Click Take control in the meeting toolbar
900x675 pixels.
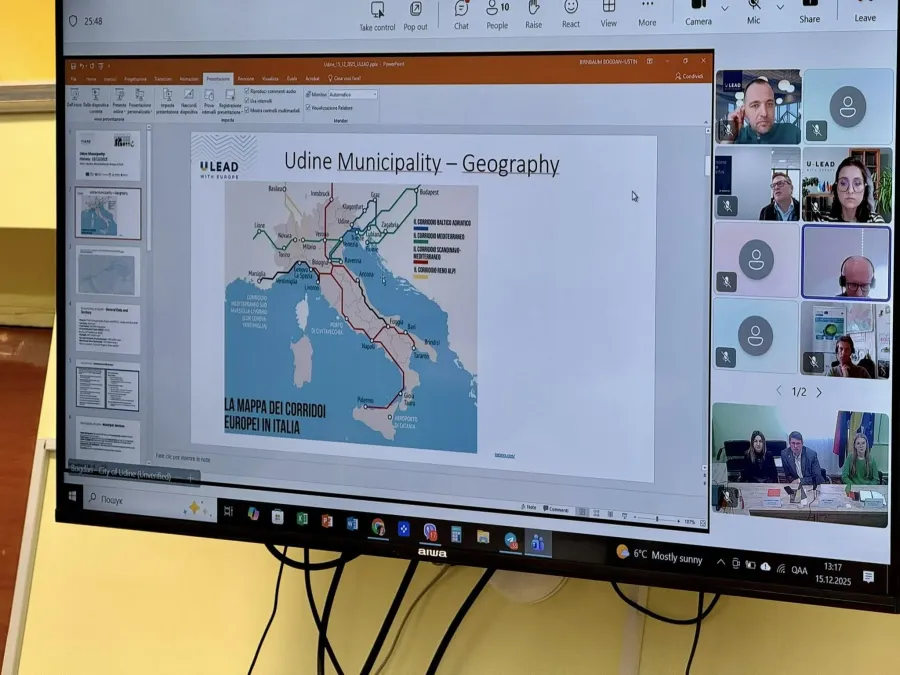[377, 15]
